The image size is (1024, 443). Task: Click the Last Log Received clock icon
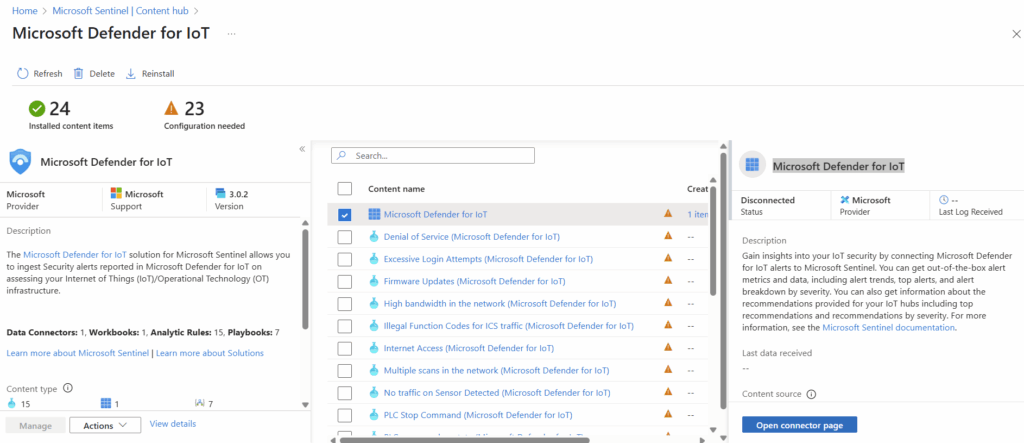point(943,200)
